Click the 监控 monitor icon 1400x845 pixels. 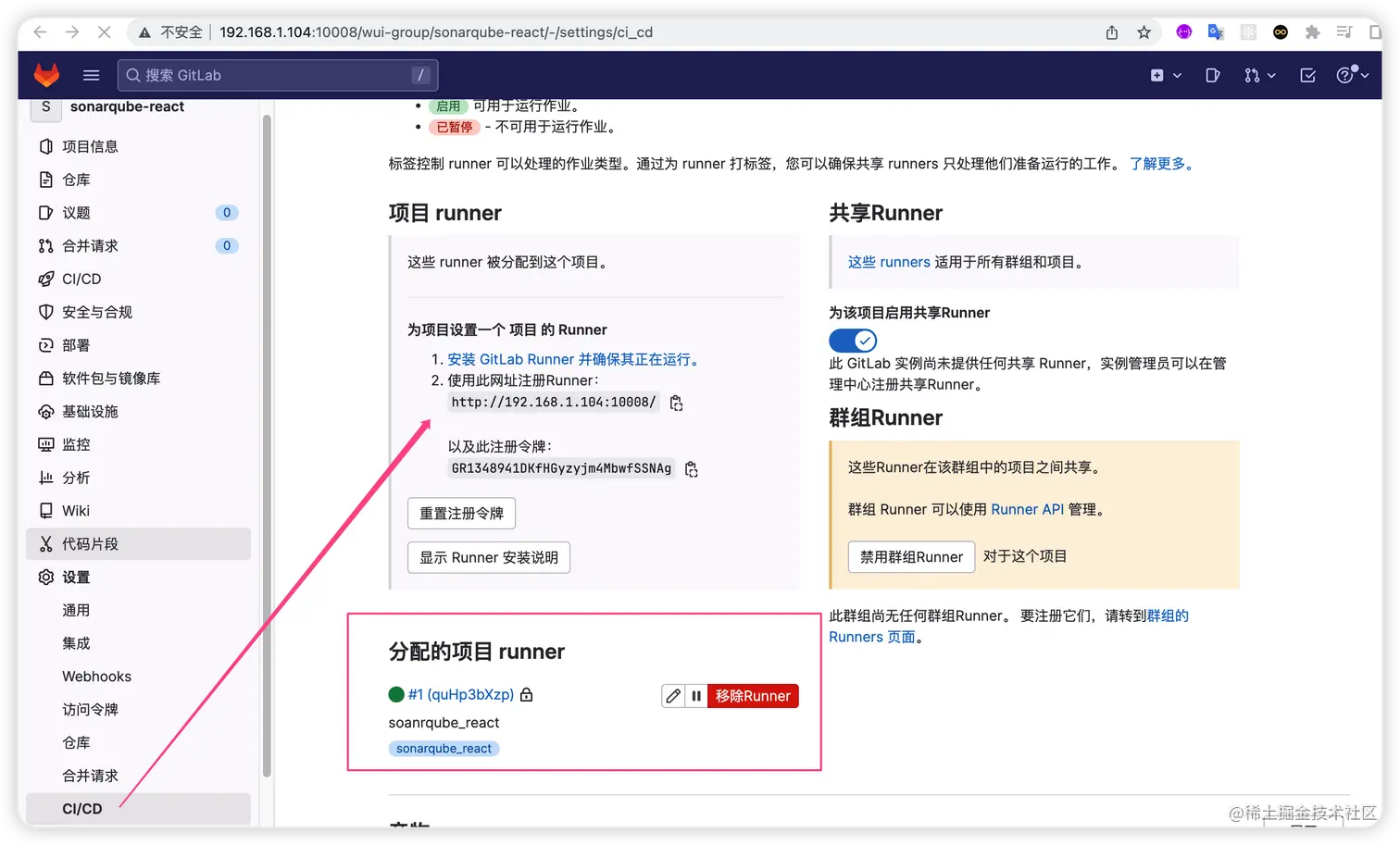(x=45, y=444)
